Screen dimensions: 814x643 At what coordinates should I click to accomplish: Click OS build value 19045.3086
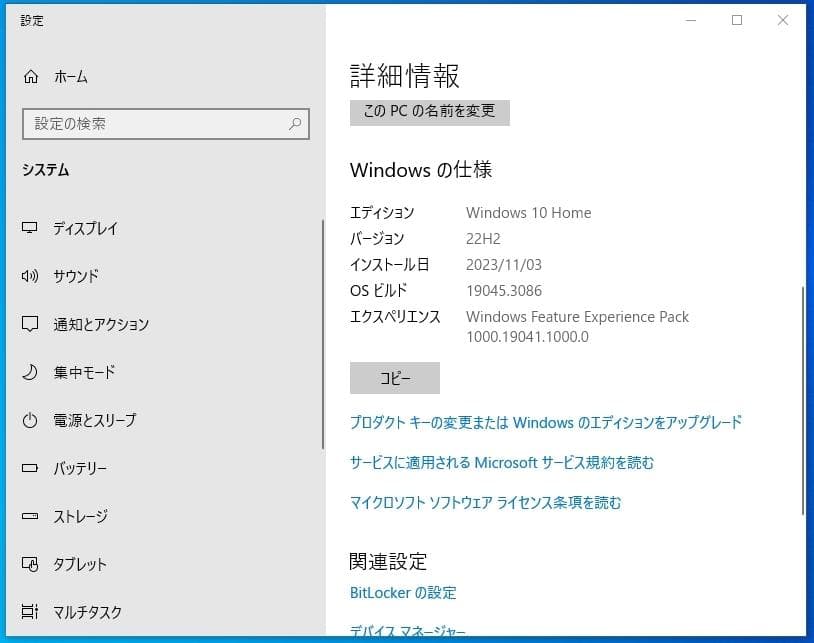(504, 291)
